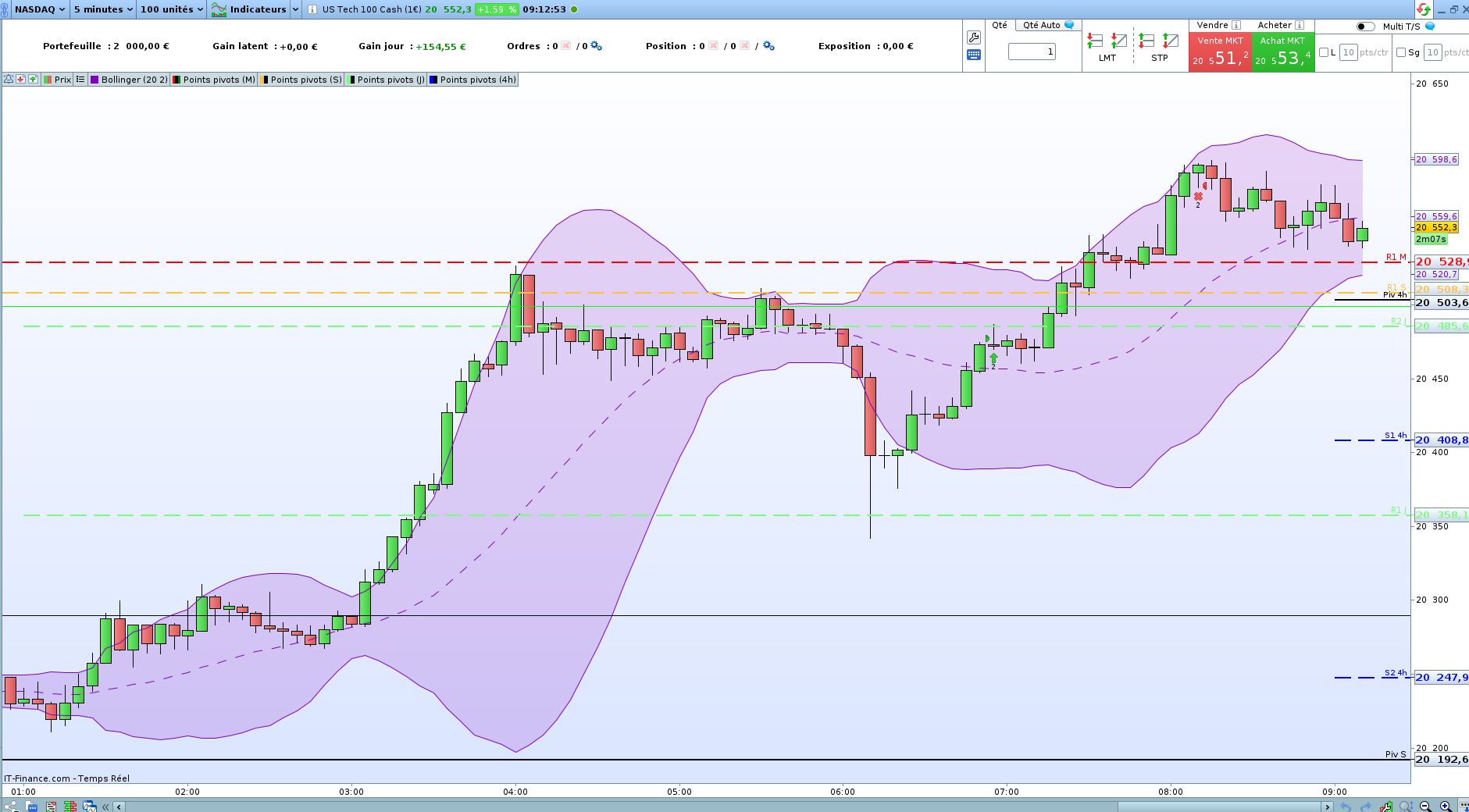Click the L points per contract field
Viewport: 1469px width, 812px height.
click(x=1348, y=52)
